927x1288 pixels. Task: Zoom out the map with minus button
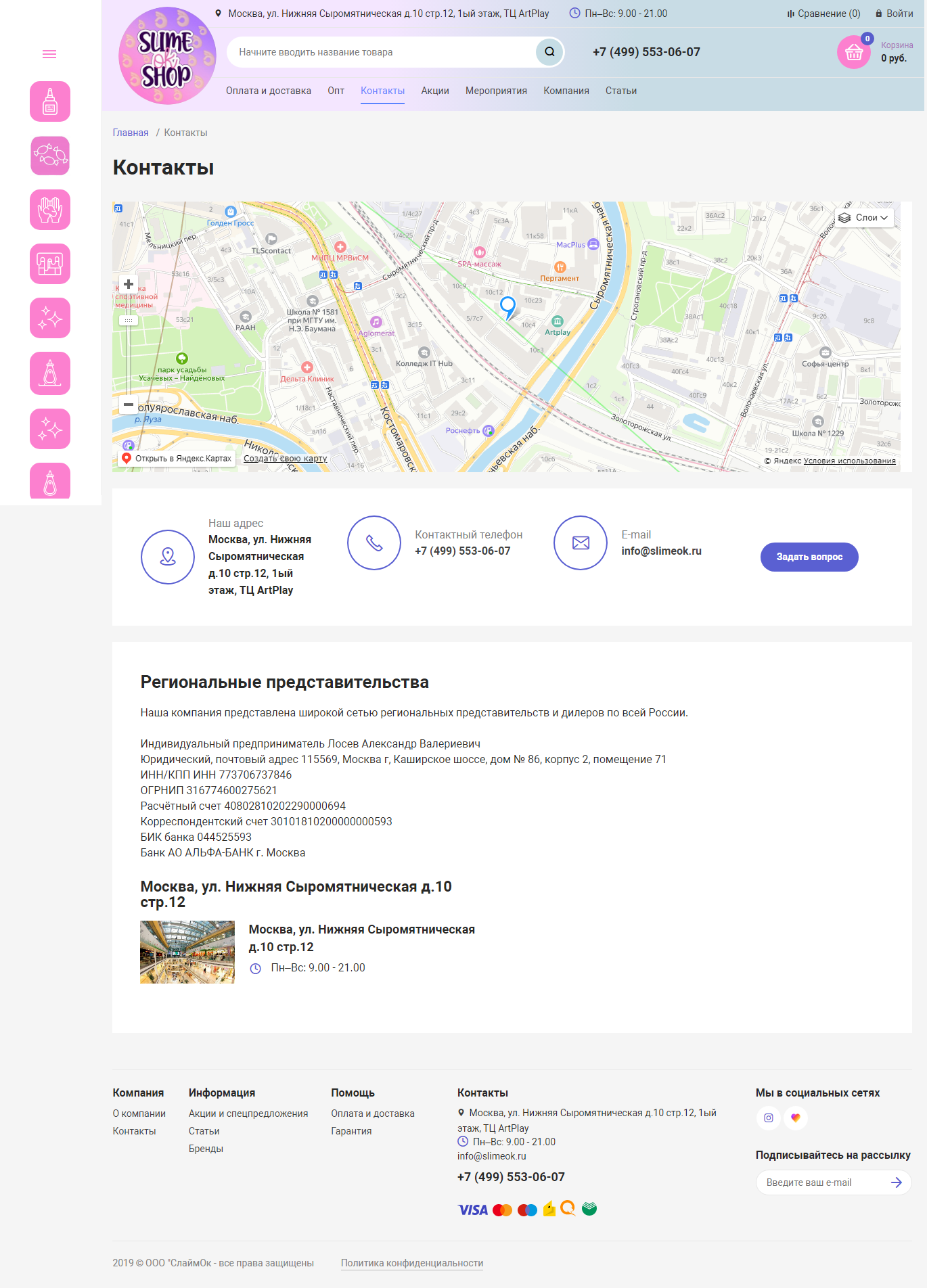pos(128,405)
